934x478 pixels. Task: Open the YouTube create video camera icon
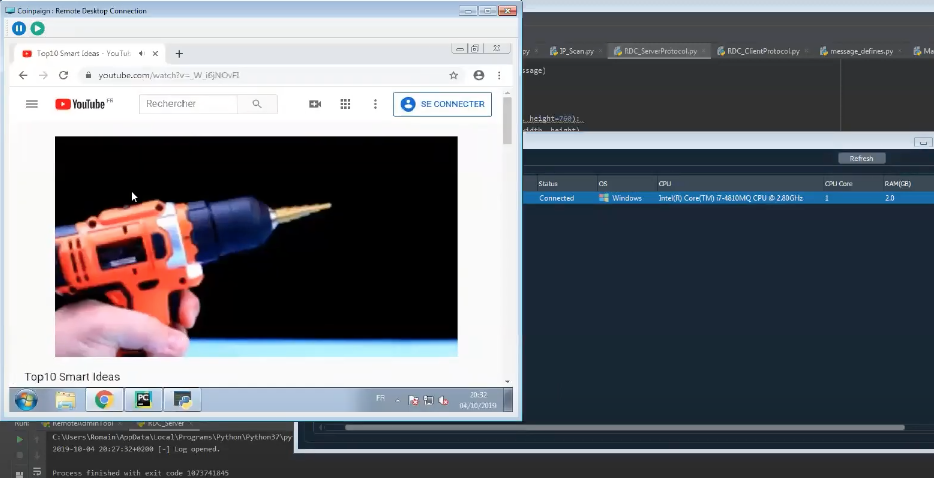tap(315, 104)
